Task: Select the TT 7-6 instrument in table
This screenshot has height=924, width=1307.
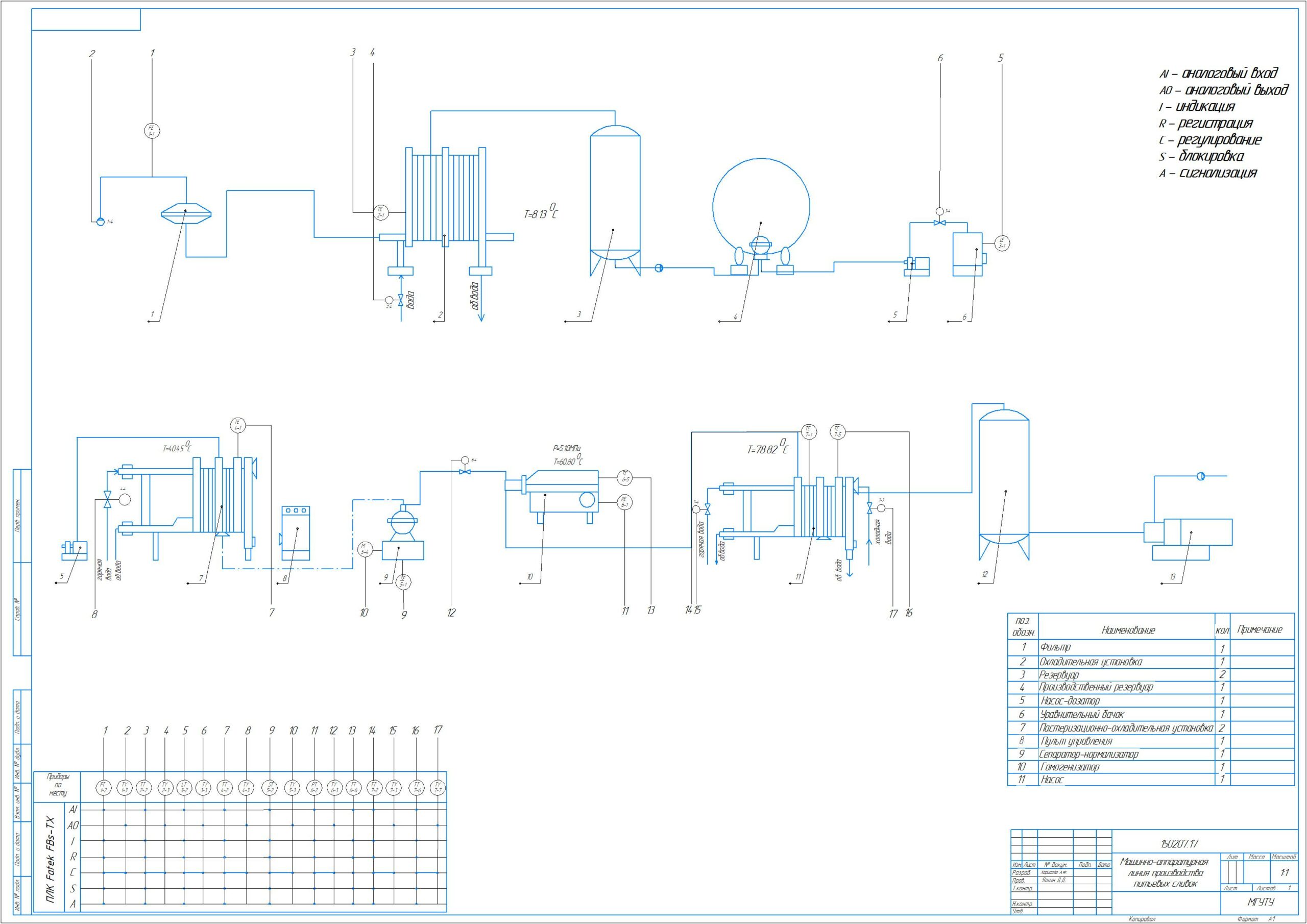Action: click(x=417, y=788)
